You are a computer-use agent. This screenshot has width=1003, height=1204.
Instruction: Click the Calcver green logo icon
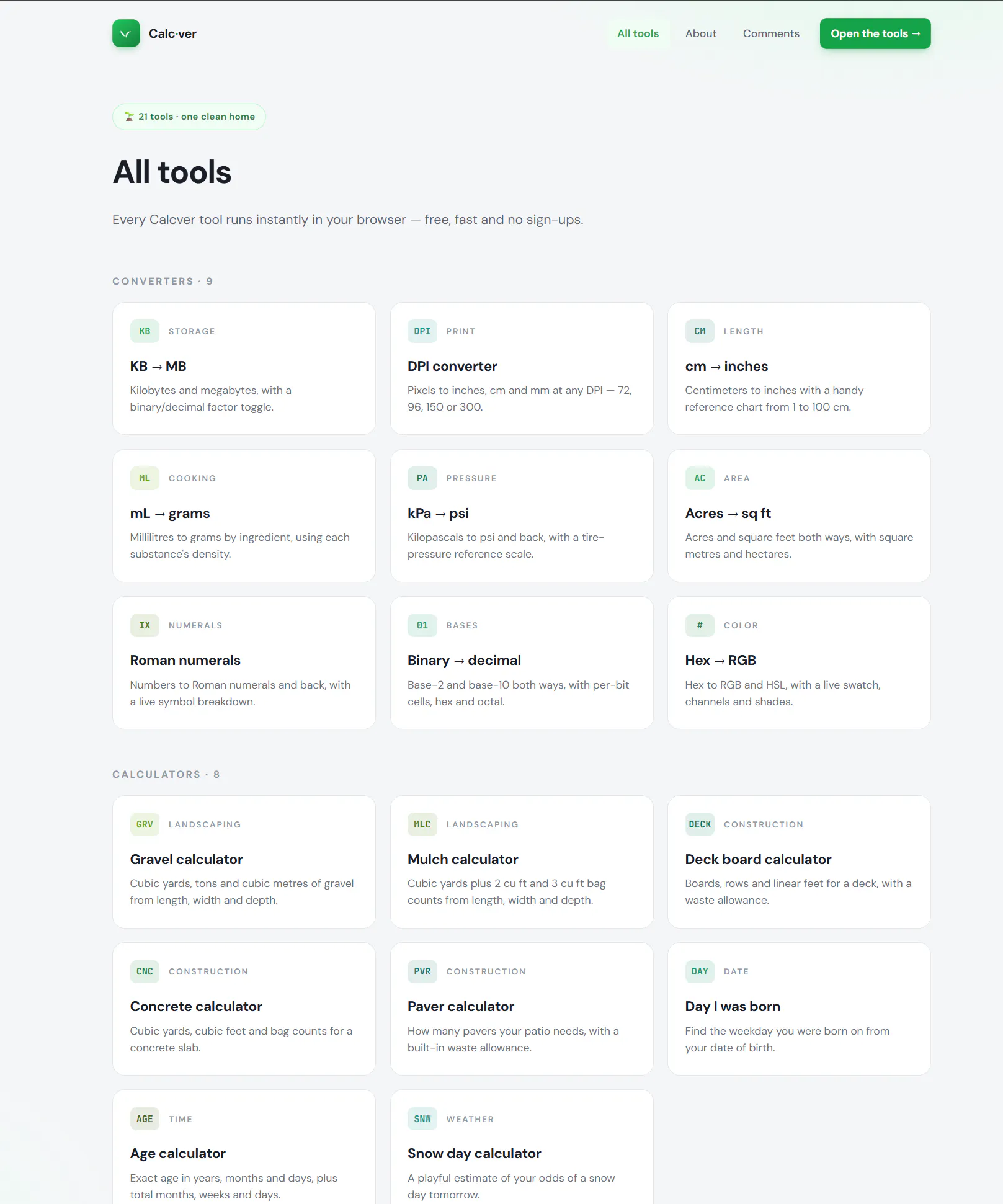click(x=126, y=33)
